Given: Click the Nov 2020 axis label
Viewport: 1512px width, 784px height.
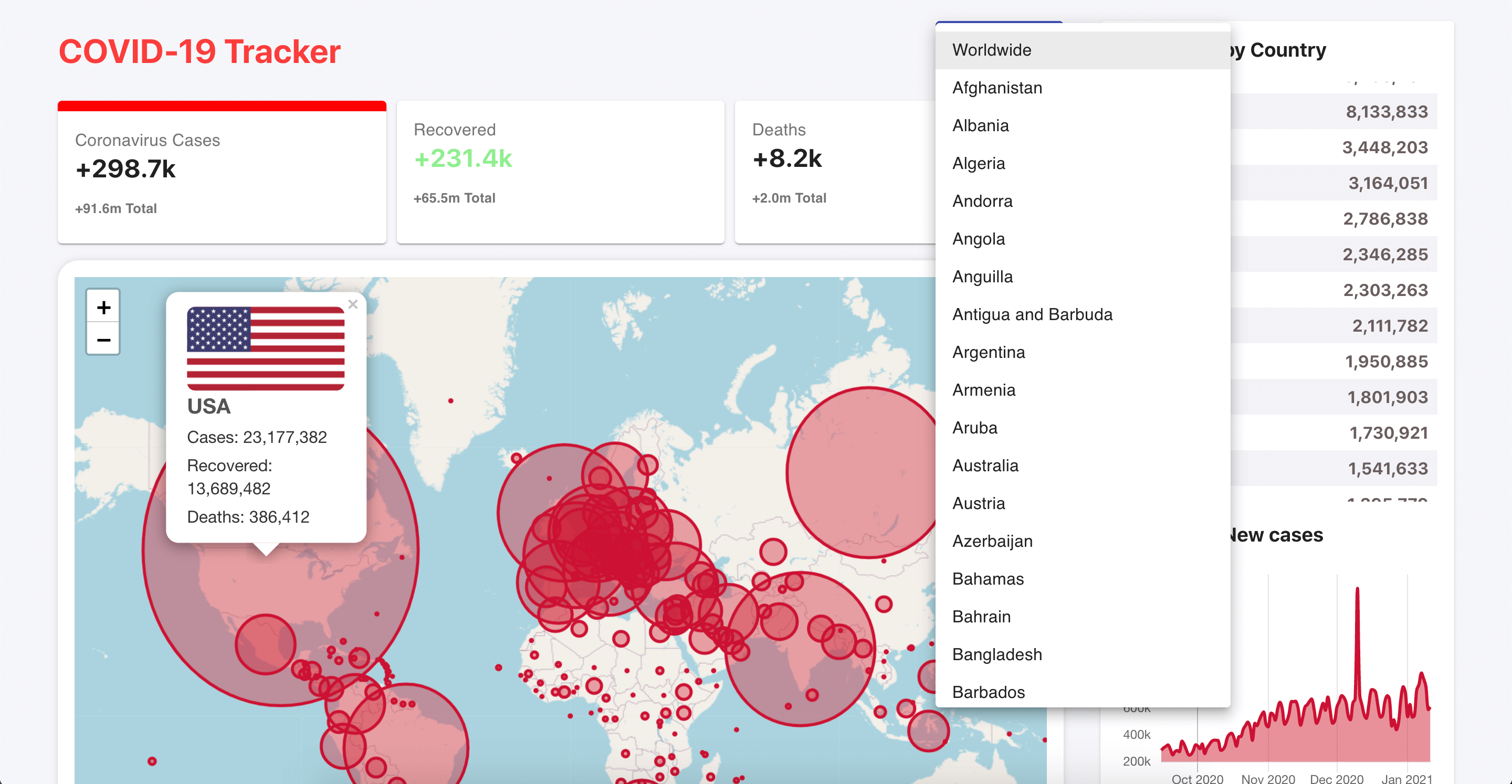Looking at the screenshot, I should 1268,778.
